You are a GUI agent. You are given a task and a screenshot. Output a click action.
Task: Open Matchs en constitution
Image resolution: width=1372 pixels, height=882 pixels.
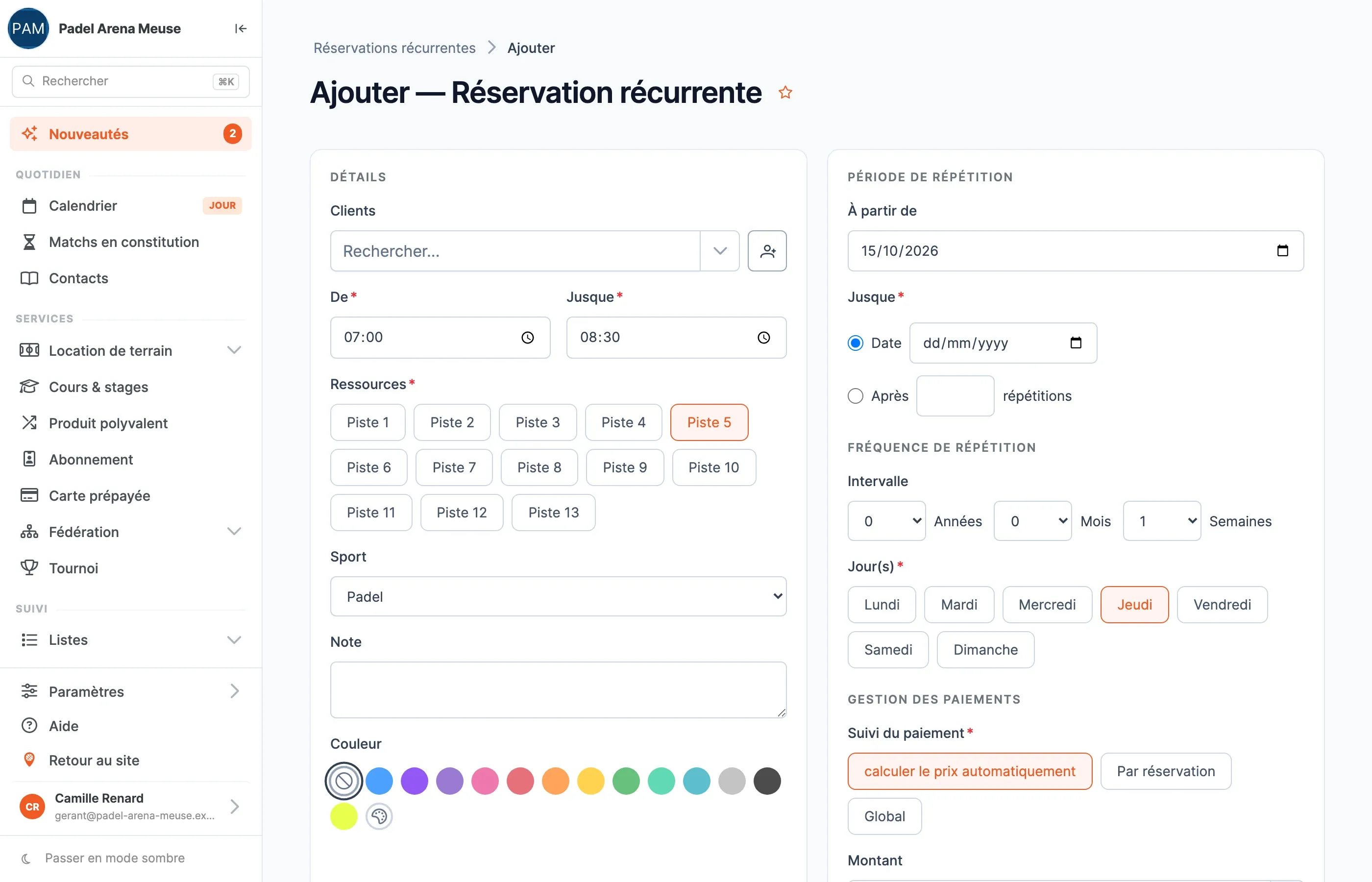click(x=130, y=242)
